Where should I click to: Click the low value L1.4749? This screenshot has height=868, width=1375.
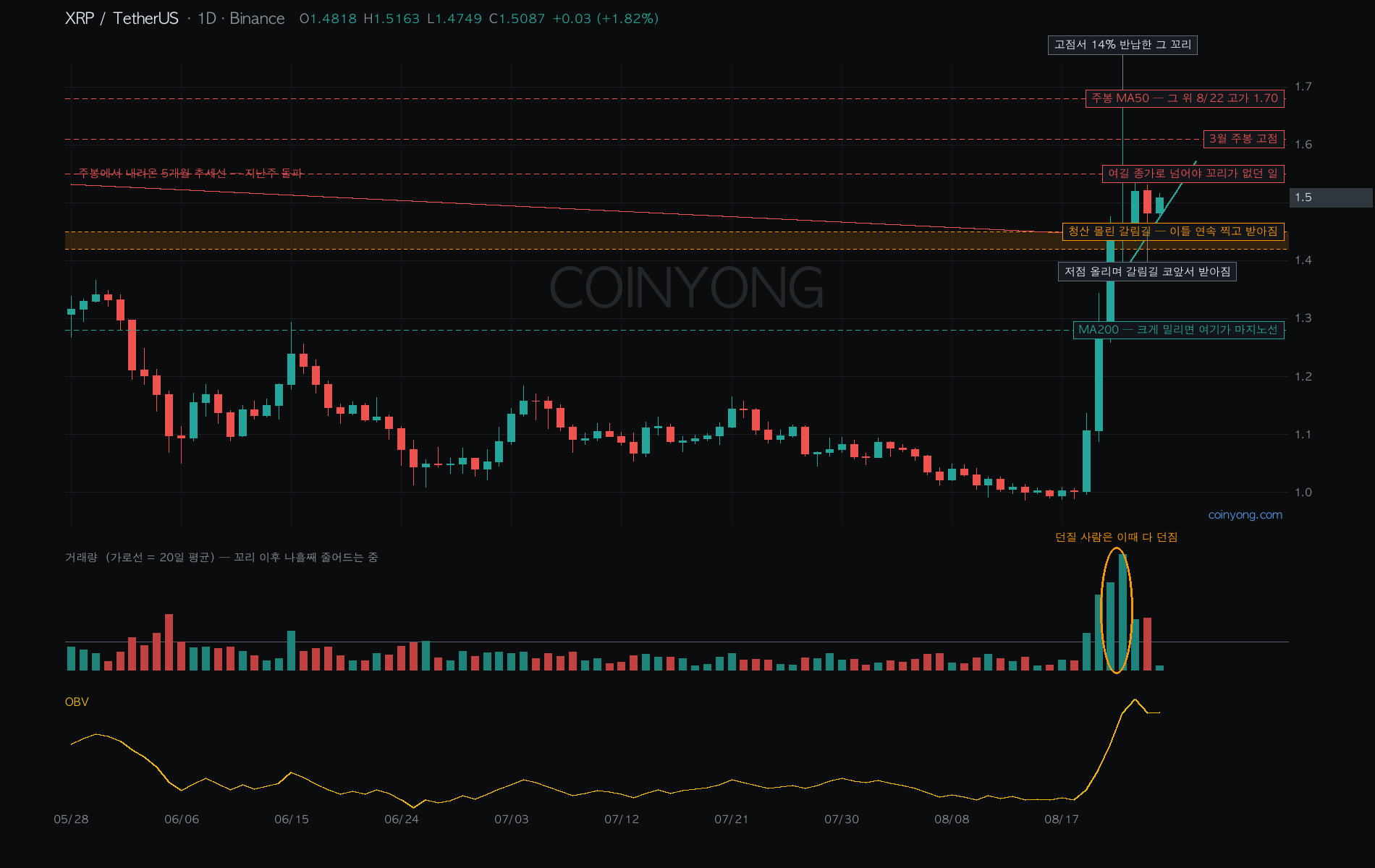pyautogui.click(x=454, y=19)
